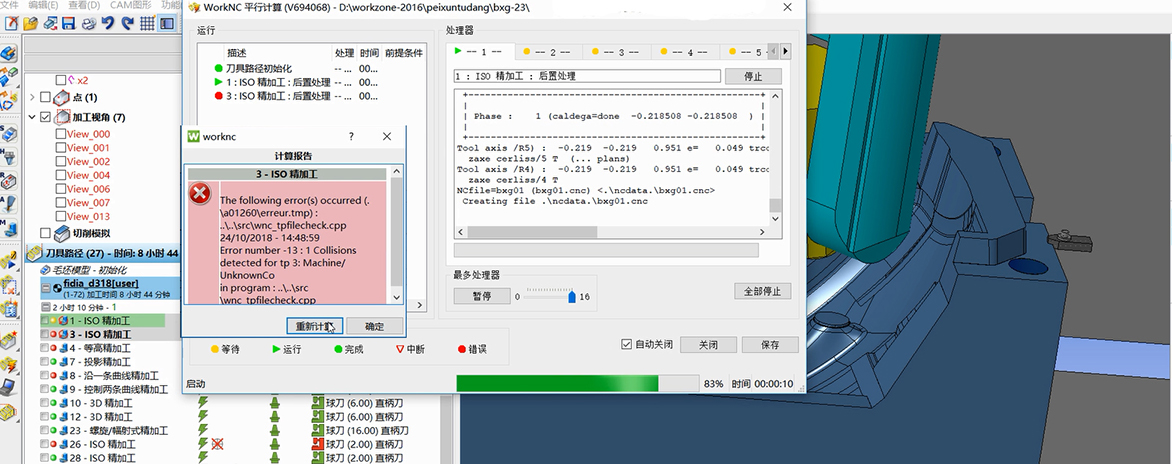Expand the 点 (1) tree node
The image size is (1172, 464).
coord(32,97)
